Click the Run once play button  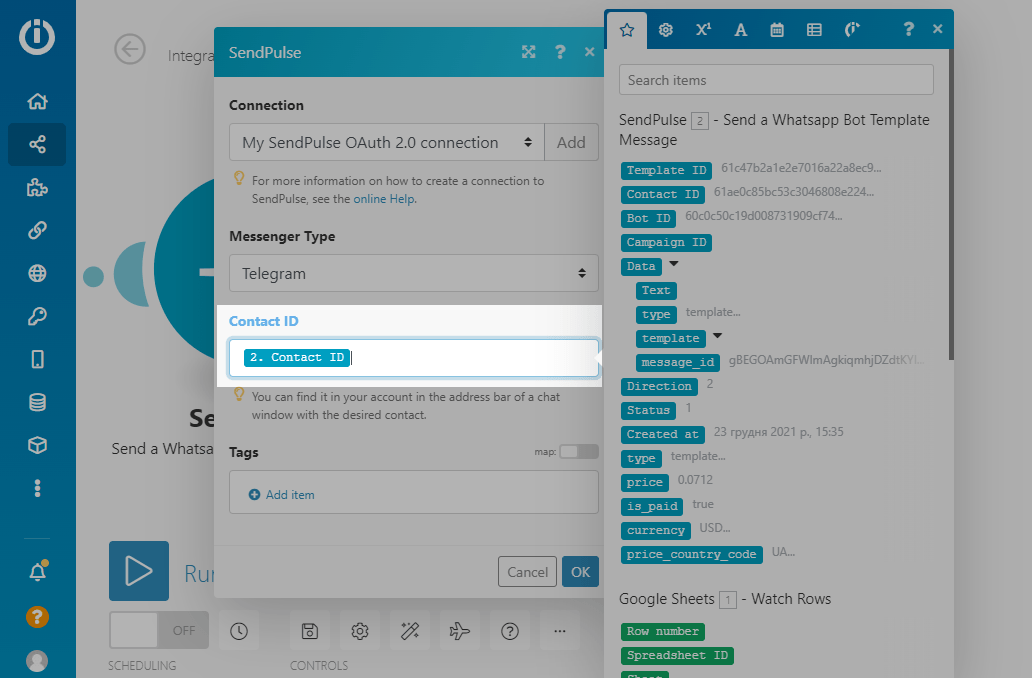pos(139,571)
